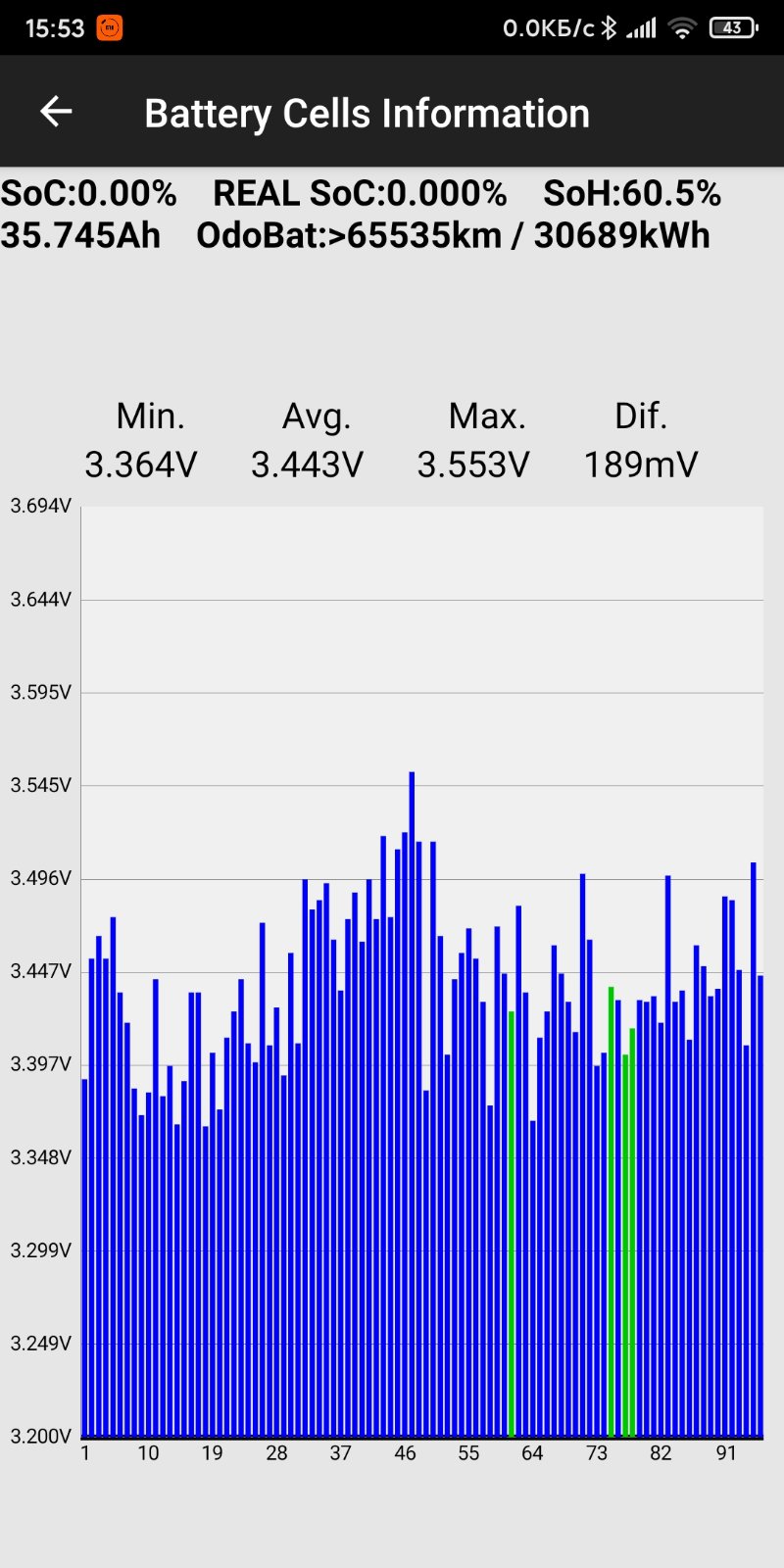Tap the cellular signal strength icon
This screenshot has height=1568, width=784.
click(642, 27)
